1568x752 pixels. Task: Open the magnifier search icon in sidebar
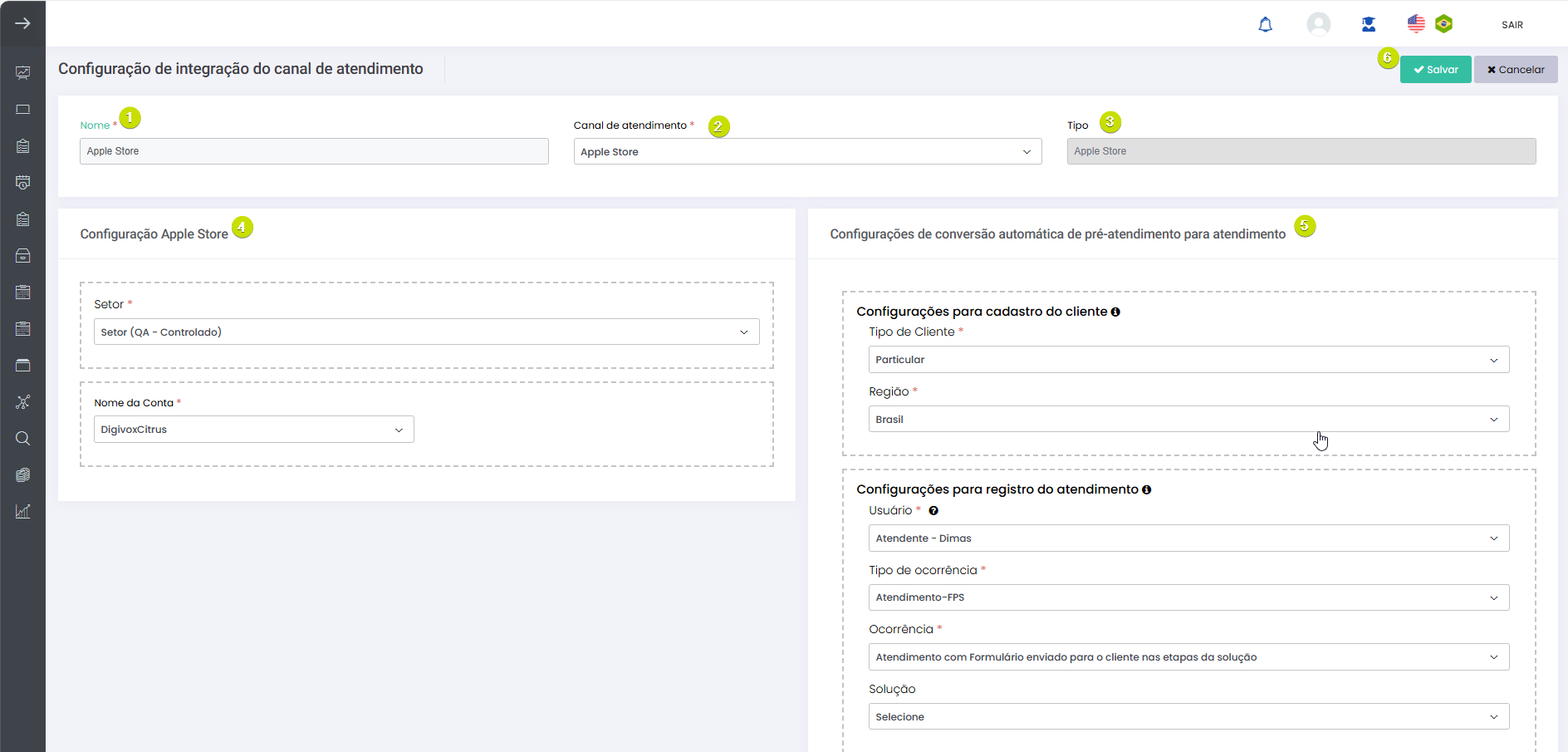[x=22, y=439]
